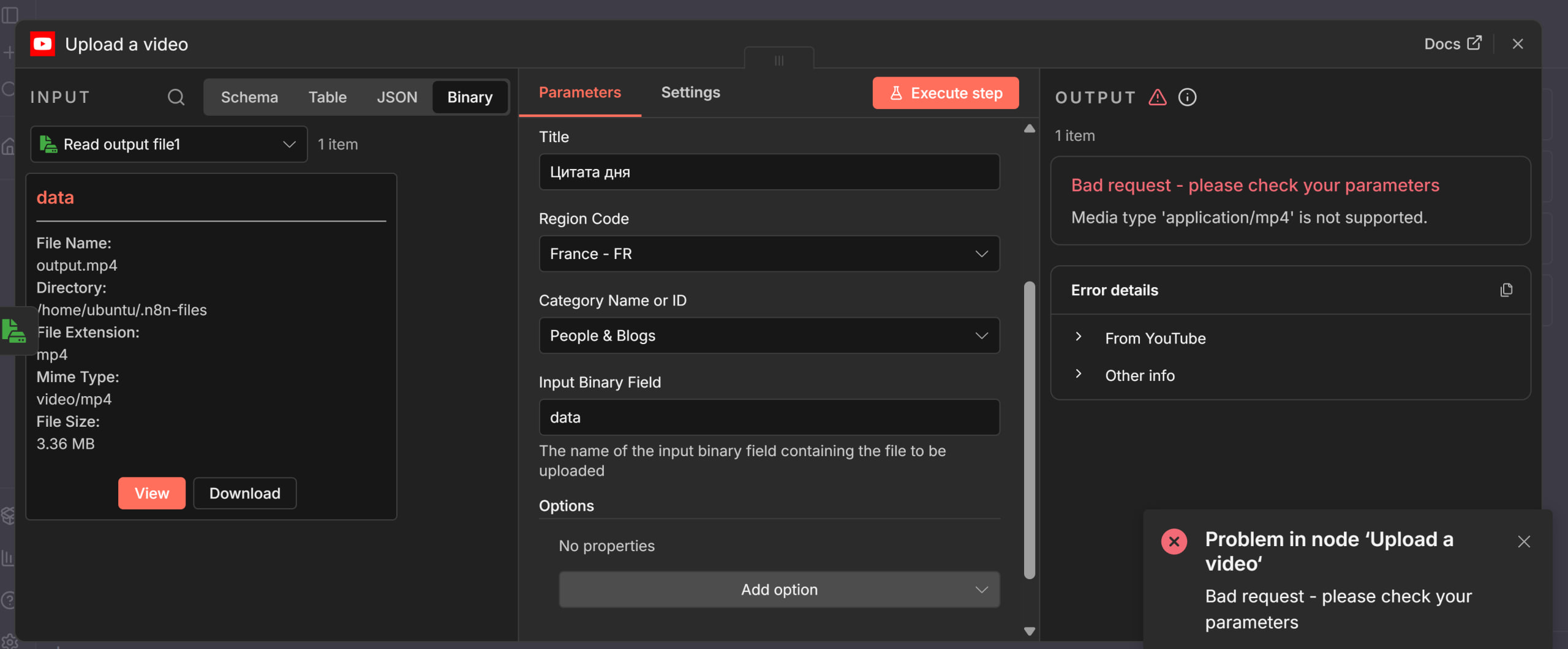Click the search icon in the Input panel
The width and height of the screenshot is (1568, 649).
[176, 97]
